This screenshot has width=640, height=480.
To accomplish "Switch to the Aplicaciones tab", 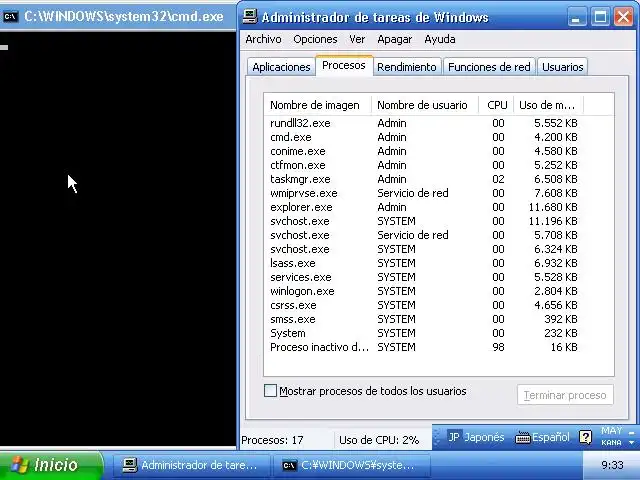I will tap(281, 67).
